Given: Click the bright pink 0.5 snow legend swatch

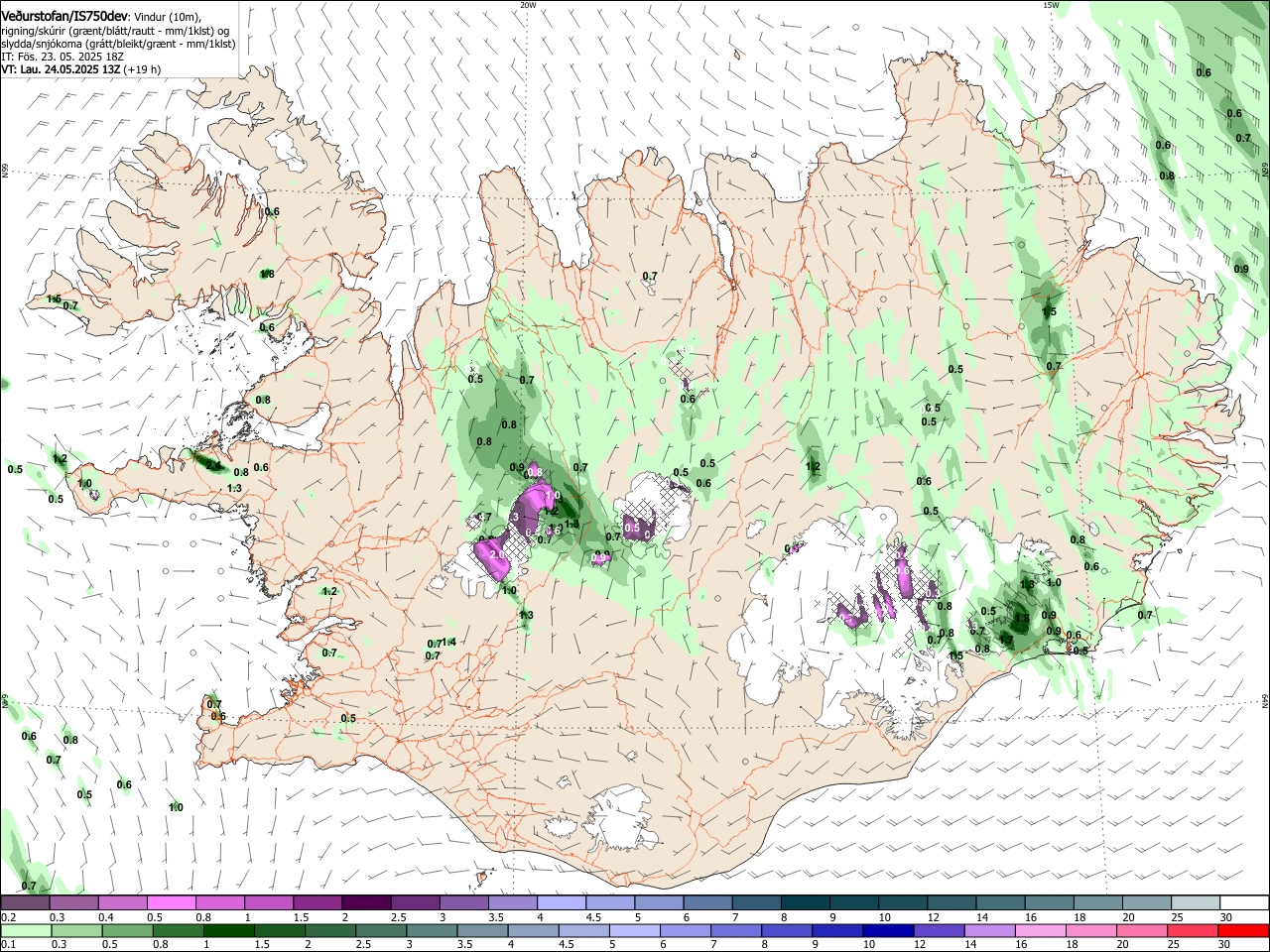Looking at the screenshot, I should click(171, 903).
